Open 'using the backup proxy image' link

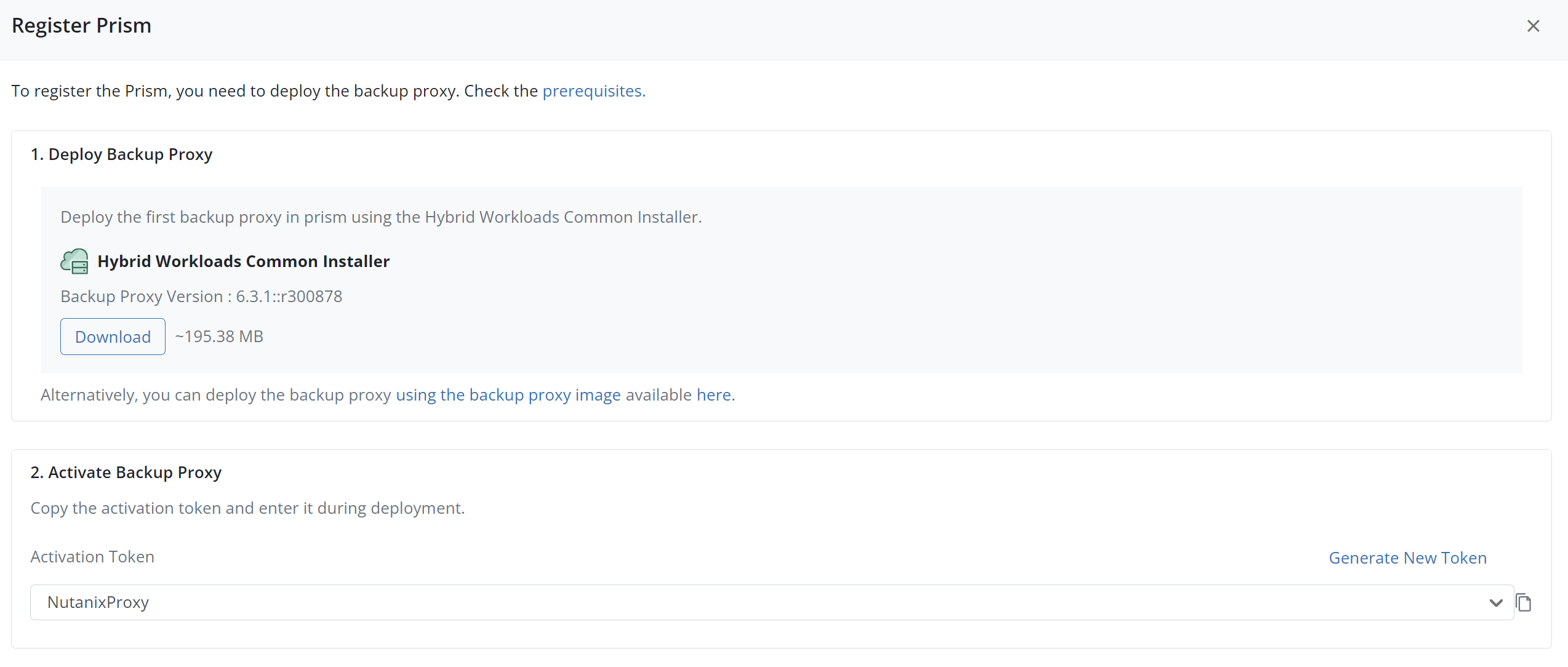coord(508,395)
